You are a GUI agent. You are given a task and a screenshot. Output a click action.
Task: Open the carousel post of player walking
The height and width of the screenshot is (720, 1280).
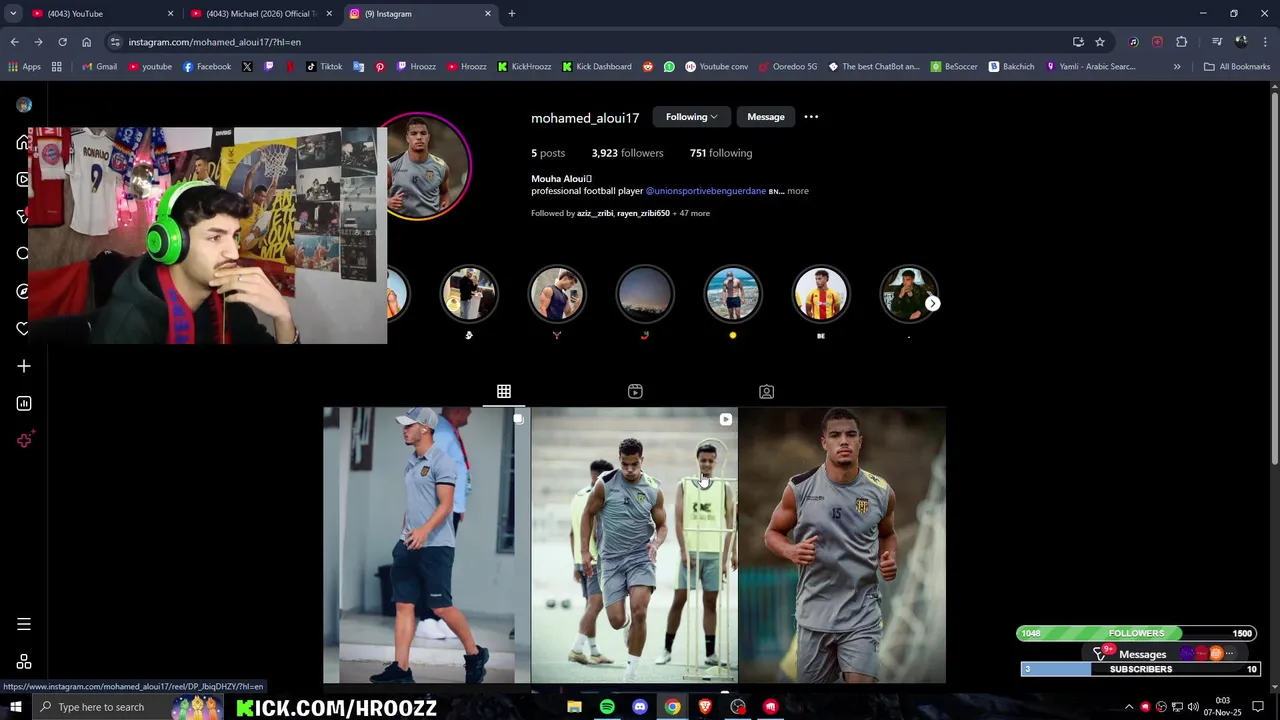coord(426,545)
